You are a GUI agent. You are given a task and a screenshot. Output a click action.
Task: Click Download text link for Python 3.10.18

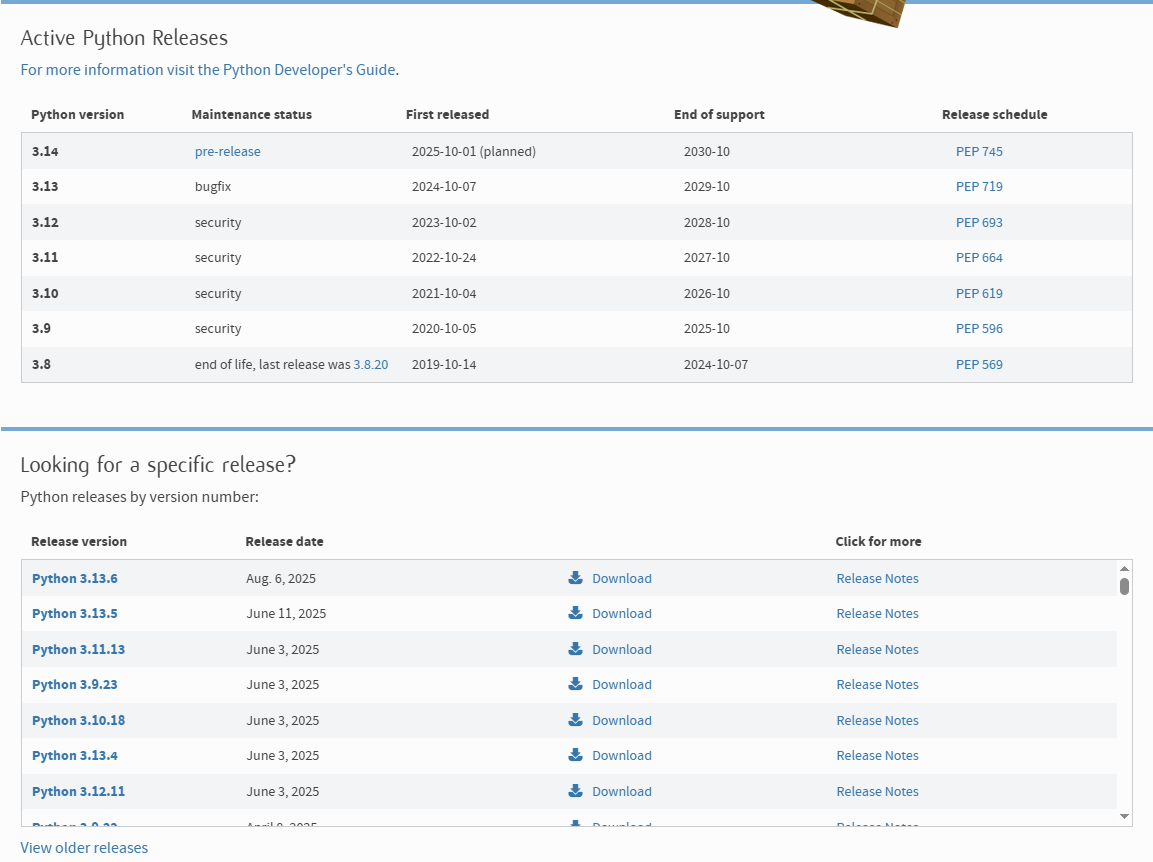coord(621,720)
